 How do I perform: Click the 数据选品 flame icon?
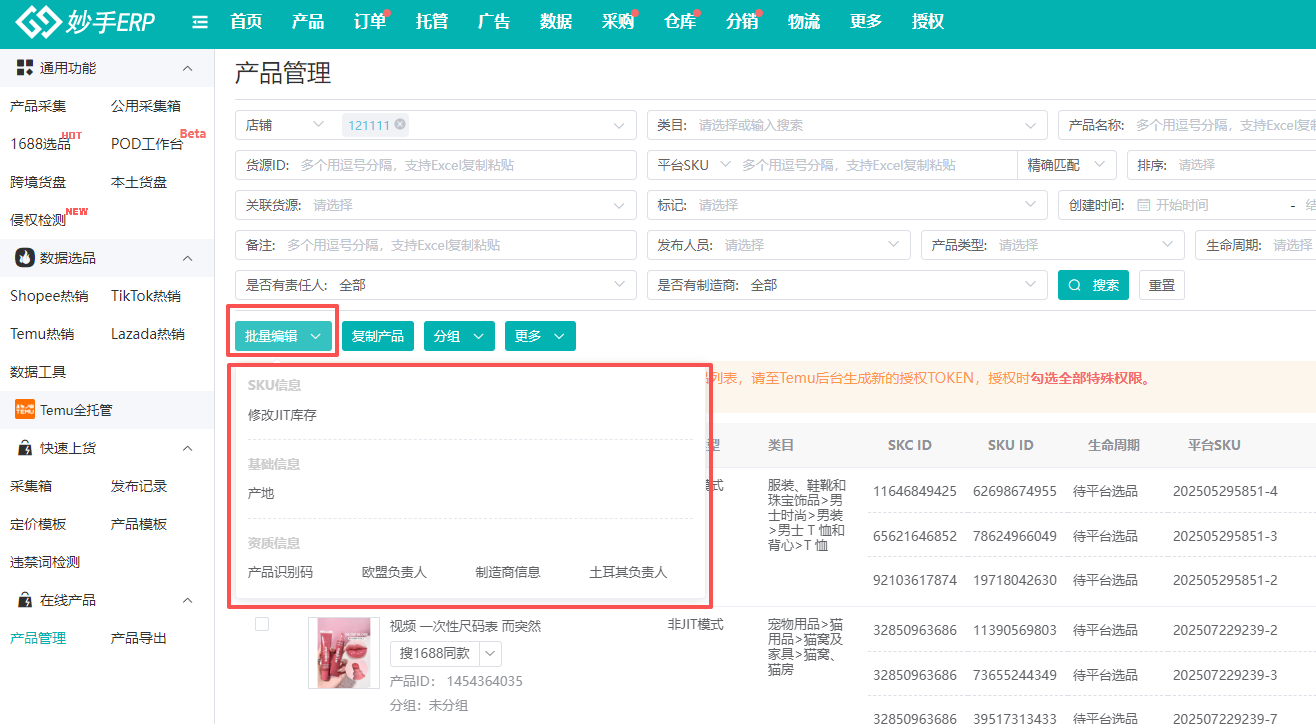click(x=25, y=258)
